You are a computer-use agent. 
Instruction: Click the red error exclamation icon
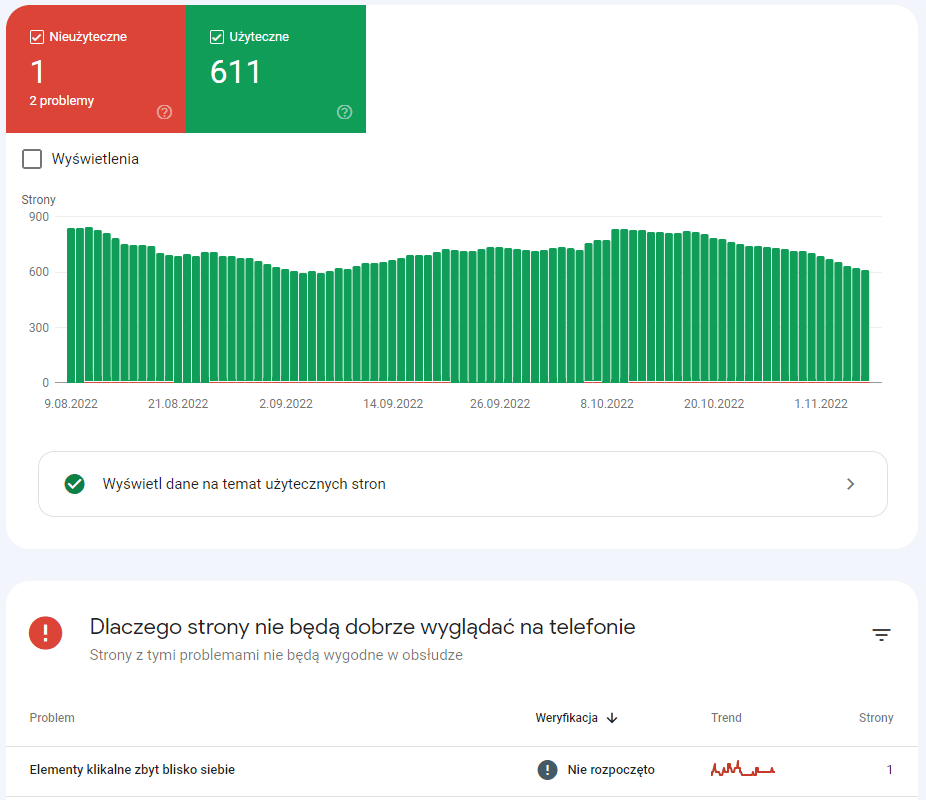45,633
